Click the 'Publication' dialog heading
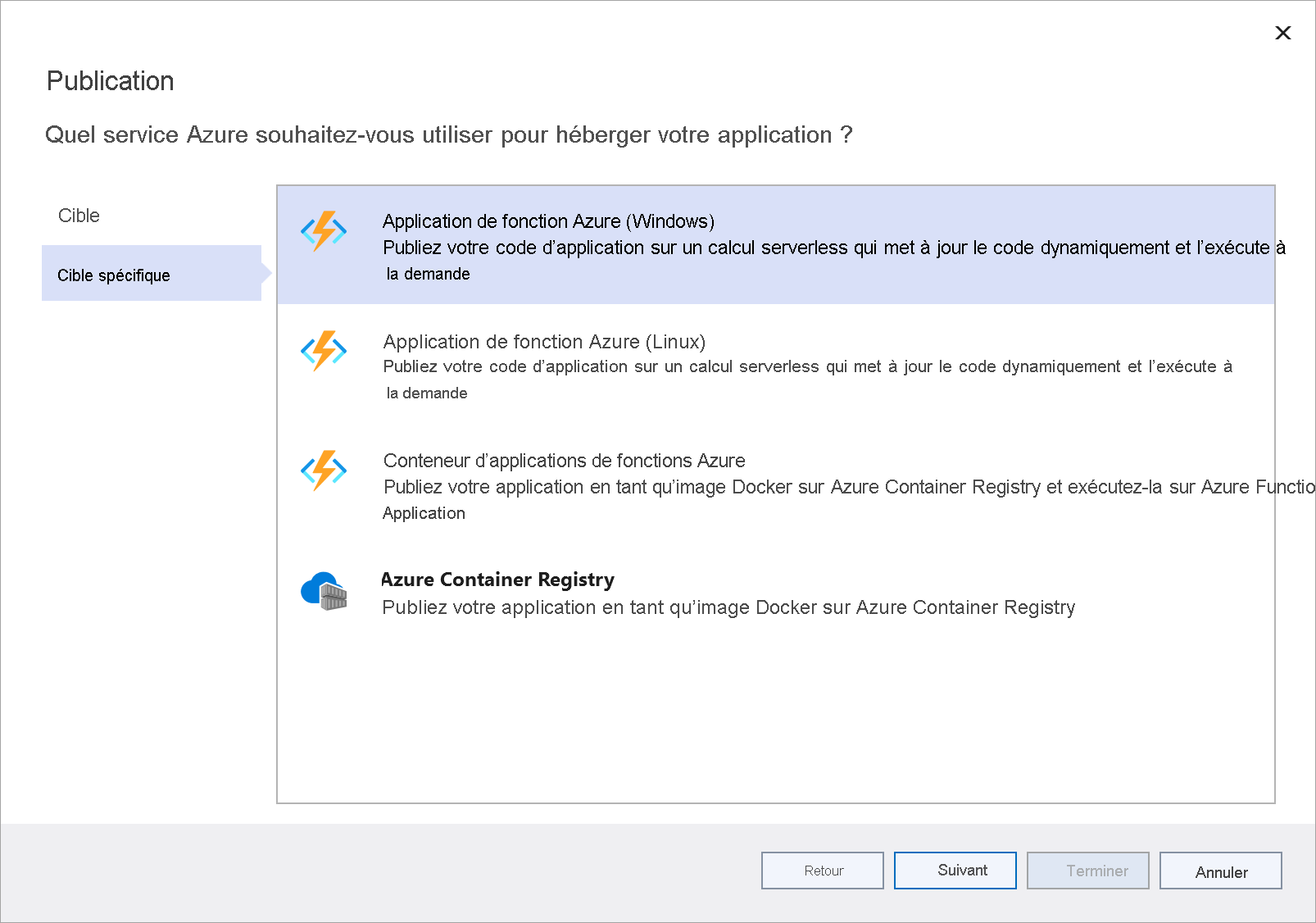The height and width of the screenshot is (923, 1316). 110,81
